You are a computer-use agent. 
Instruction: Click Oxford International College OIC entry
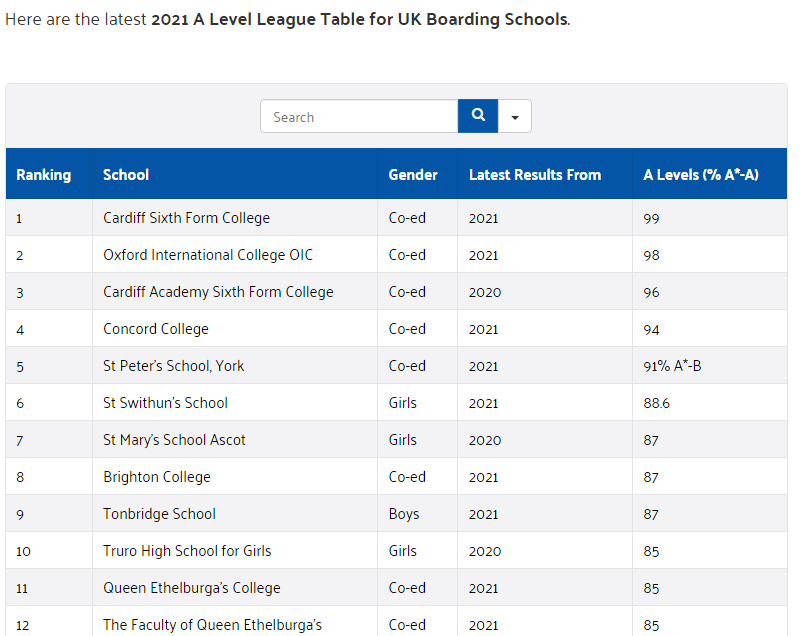point(208,255)
